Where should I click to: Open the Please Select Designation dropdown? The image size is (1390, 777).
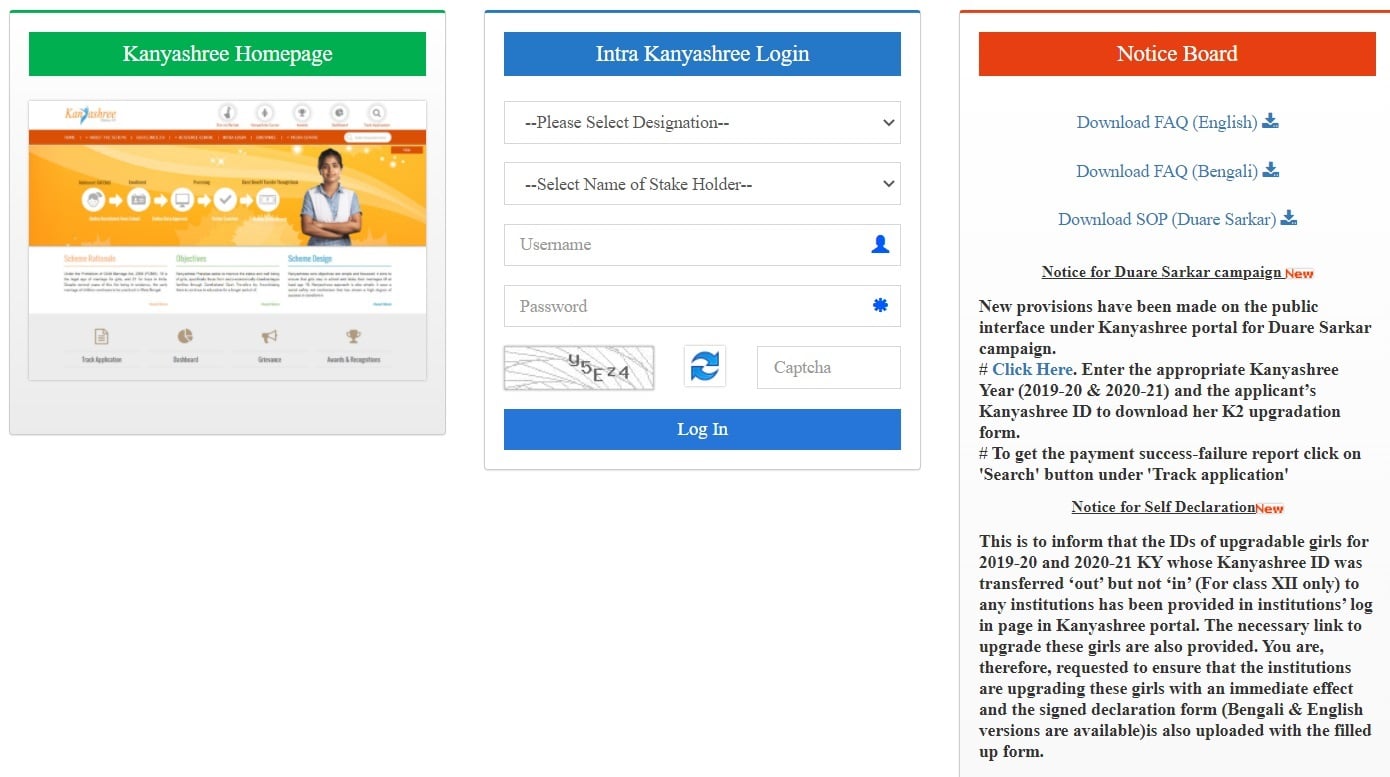click(x=702, y=122)
